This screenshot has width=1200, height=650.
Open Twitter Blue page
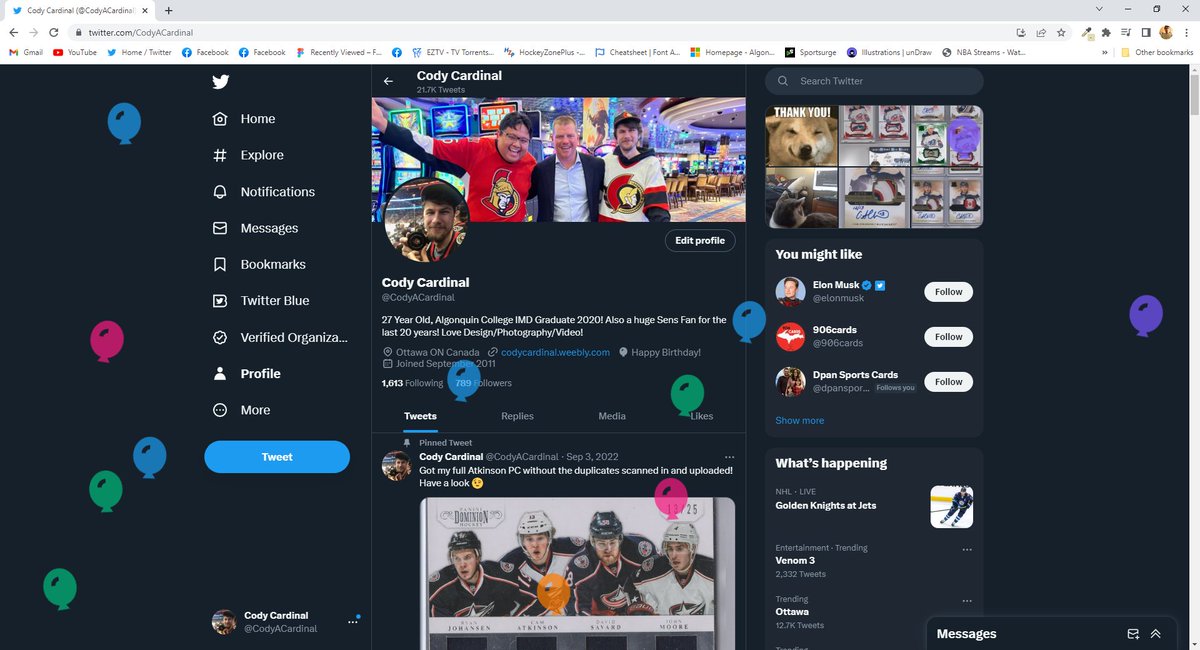pos(261,300)
